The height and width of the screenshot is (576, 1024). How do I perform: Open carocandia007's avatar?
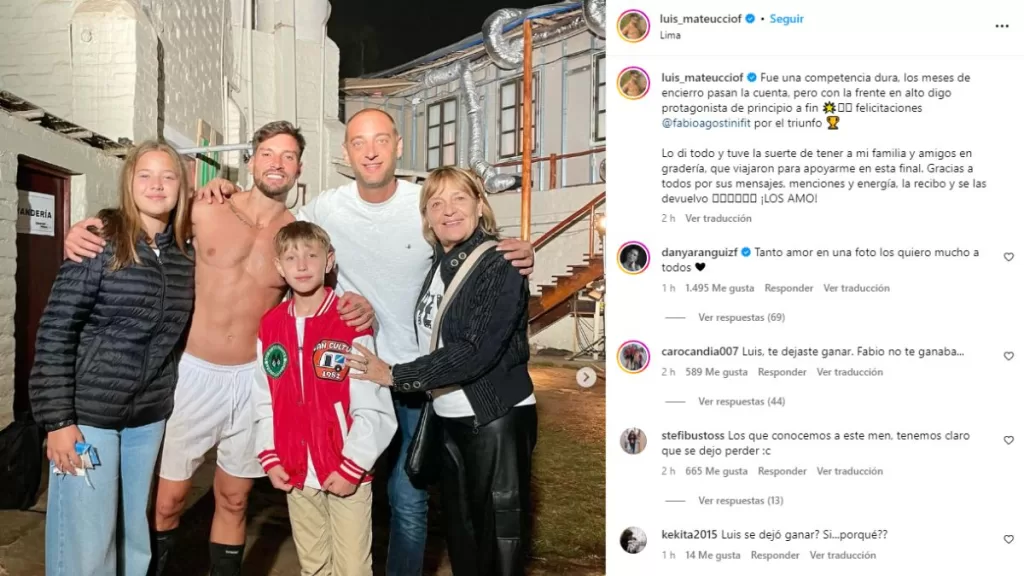633,357
